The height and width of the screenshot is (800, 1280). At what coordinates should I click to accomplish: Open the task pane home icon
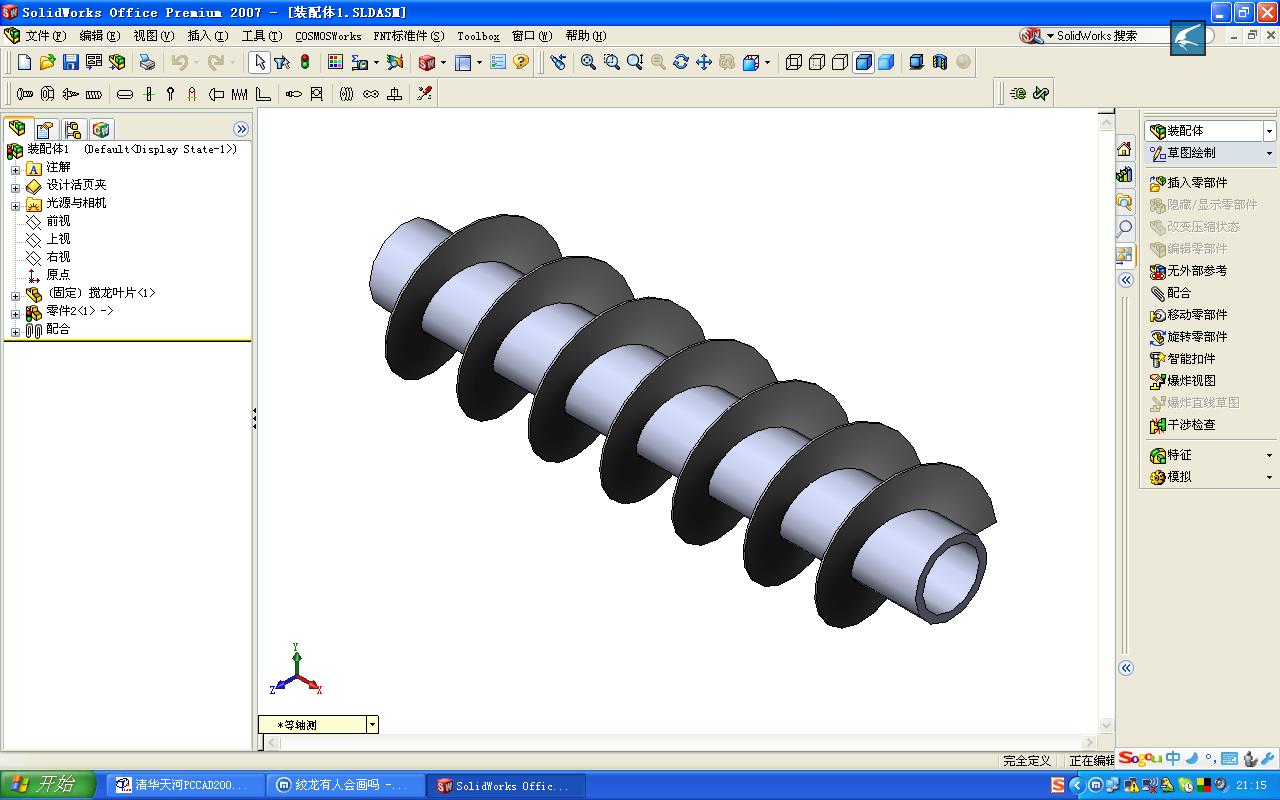(1124, 149)
